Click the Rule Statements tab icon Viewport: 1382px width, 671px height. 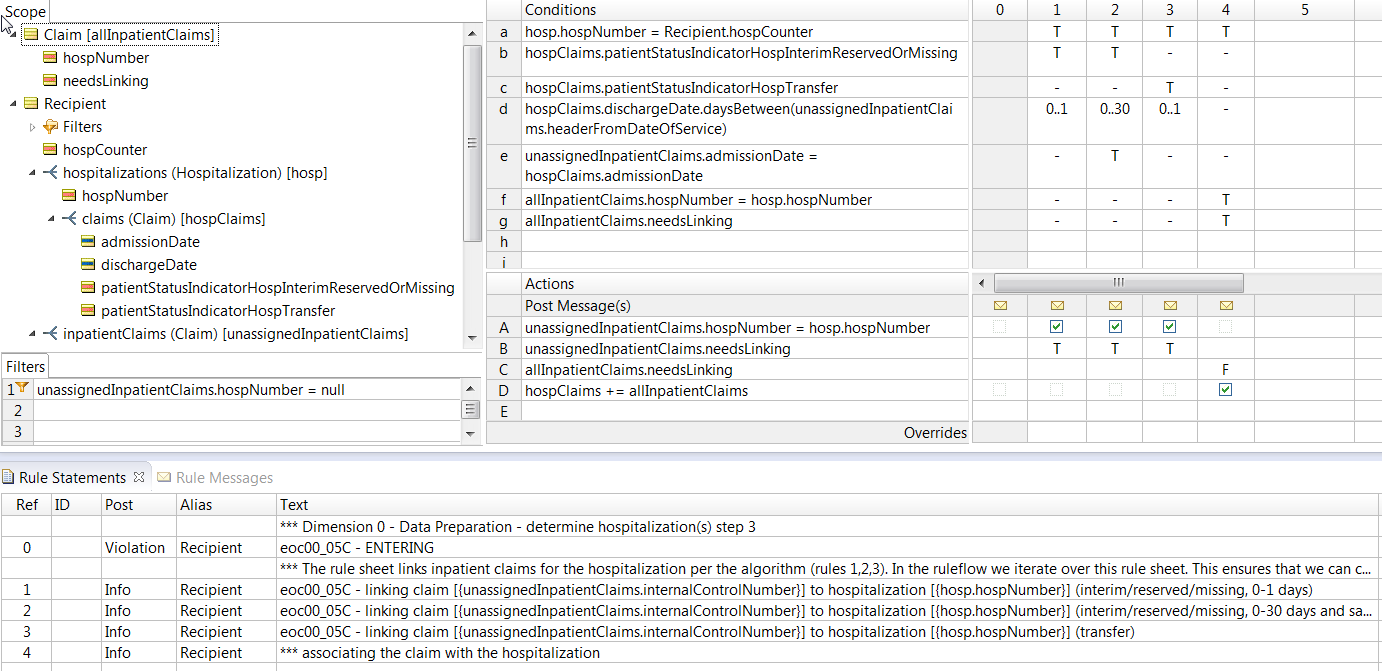10,478
